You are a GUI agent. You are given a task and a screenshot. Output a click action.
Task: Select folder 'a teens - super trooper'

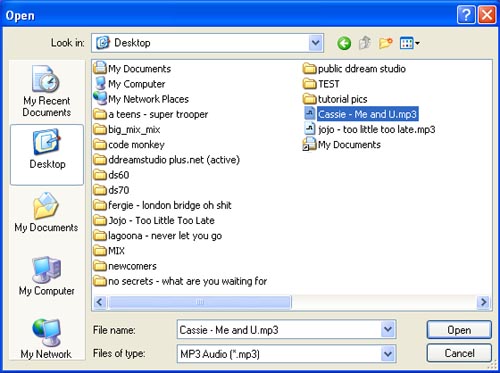click(151, 114)
